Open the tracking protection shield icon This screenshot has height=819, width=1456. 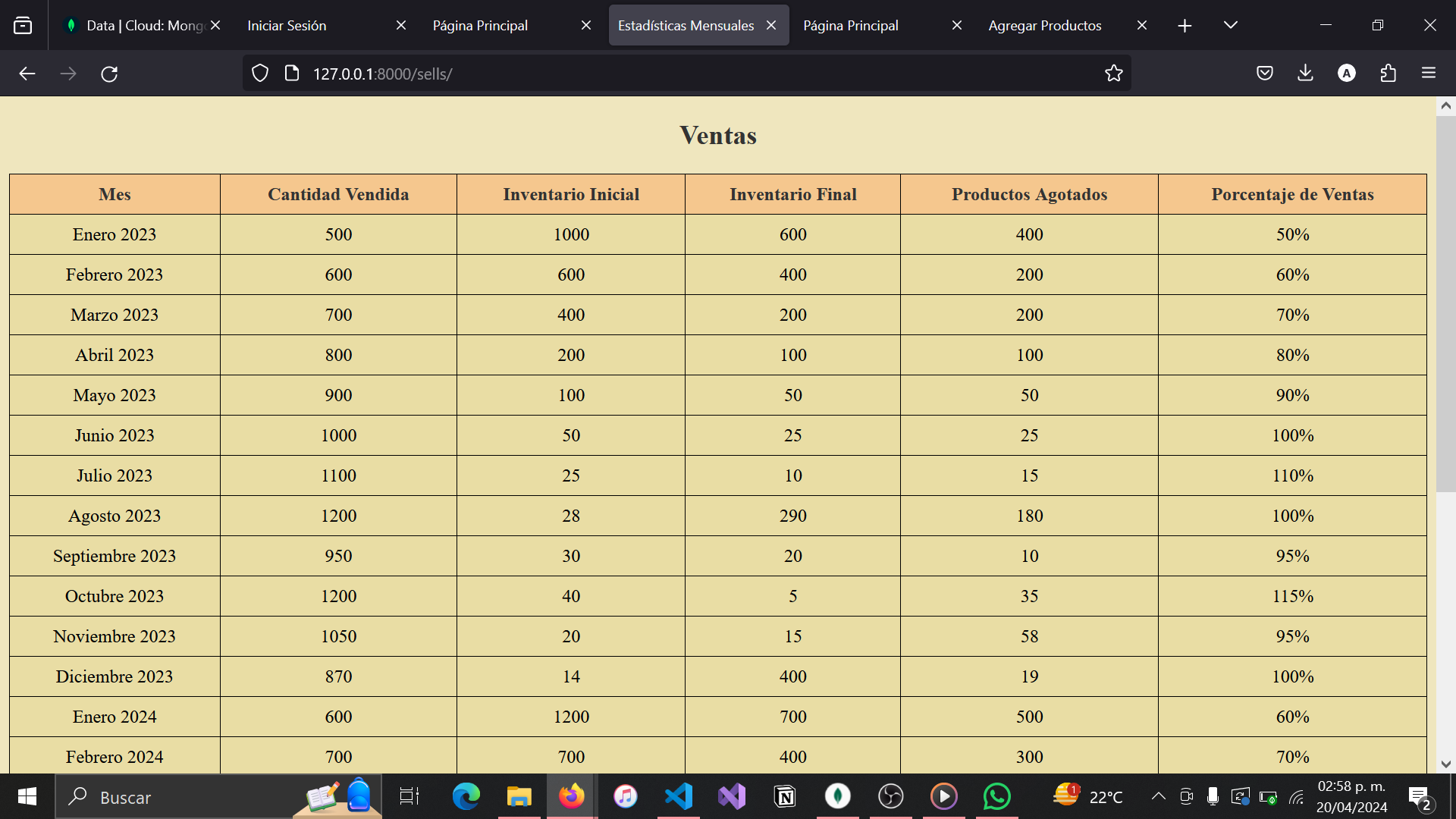[260, 74]
